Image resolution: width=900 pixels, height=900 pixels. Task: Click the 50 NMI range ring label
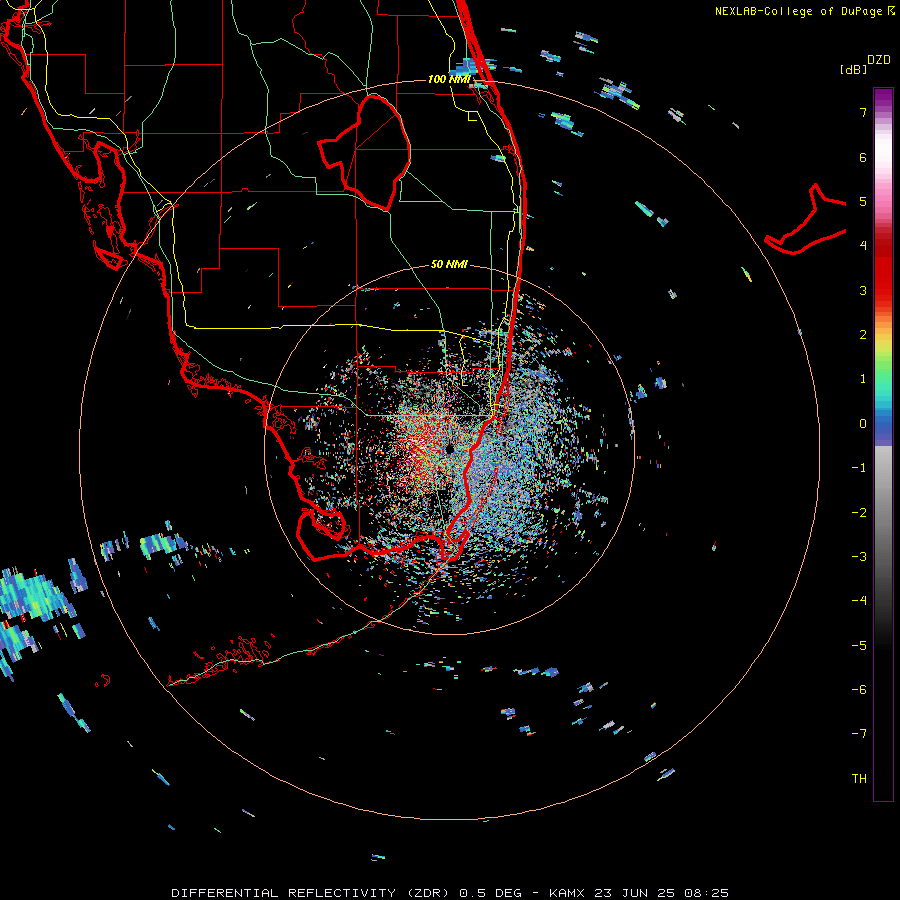tap(449, 264)
